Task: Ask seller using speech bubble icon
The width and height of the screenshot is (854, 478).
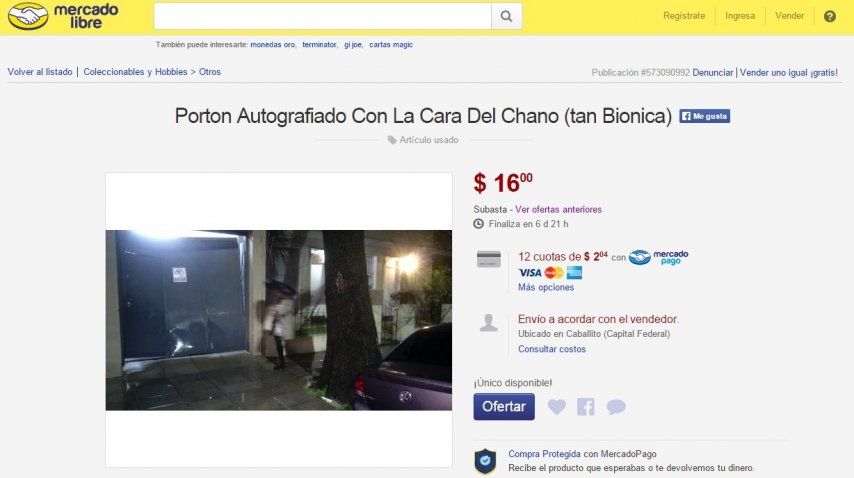Action: (616, 407)
